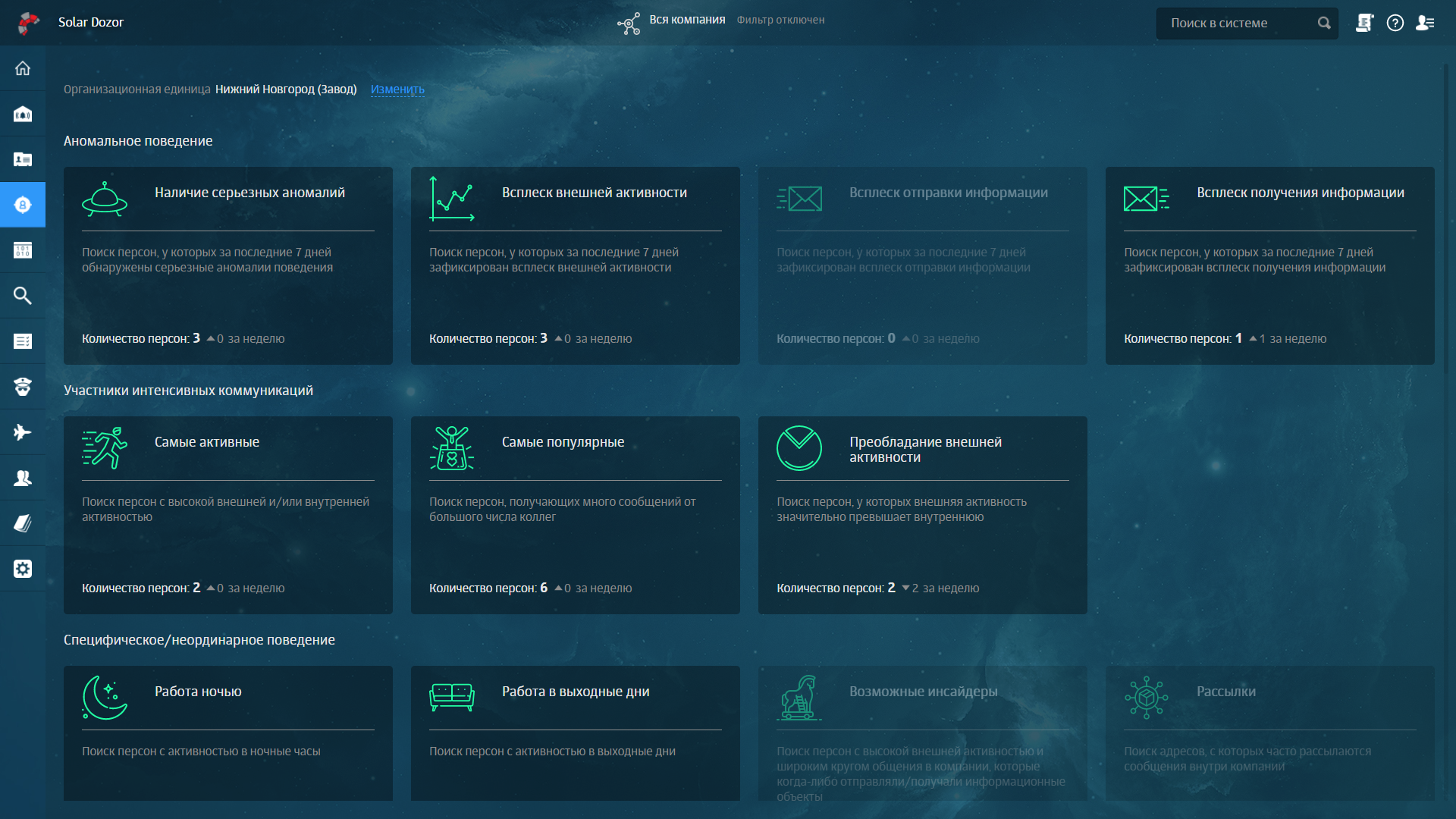Click the UFO serious anomalies icon
Image resolution: width=1456 pixels, height=819 pixels.
(x=105, y=199)
